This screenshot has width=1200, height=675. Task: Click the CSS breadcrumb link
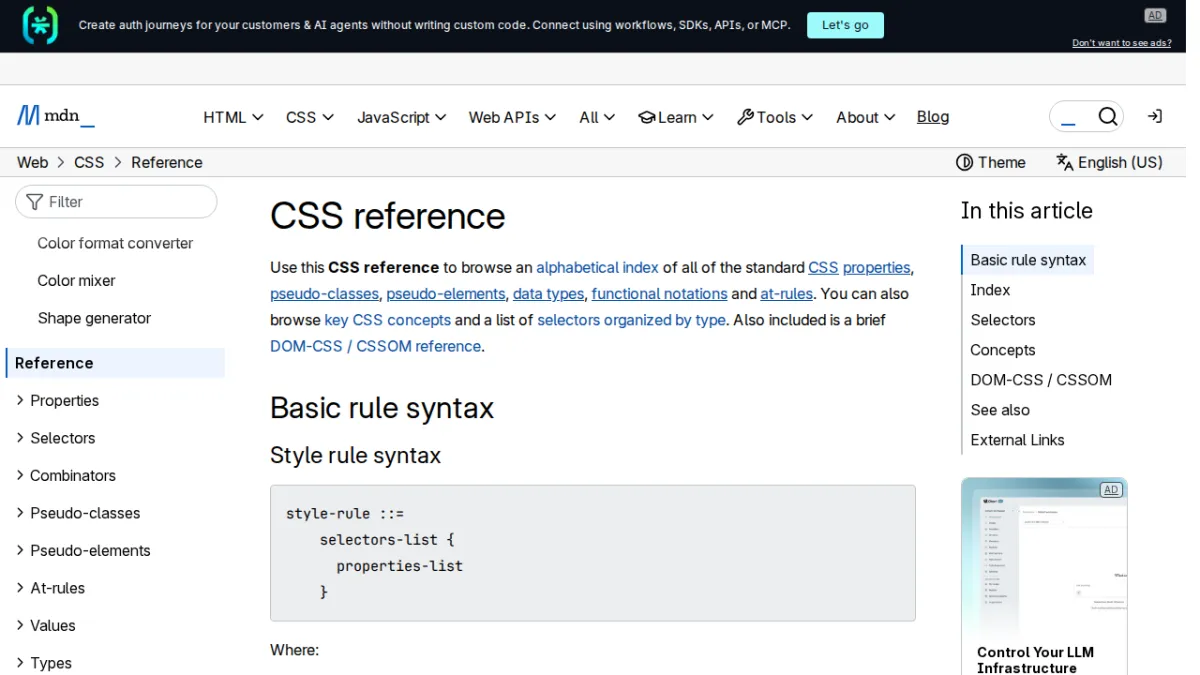tap(89, 162)
